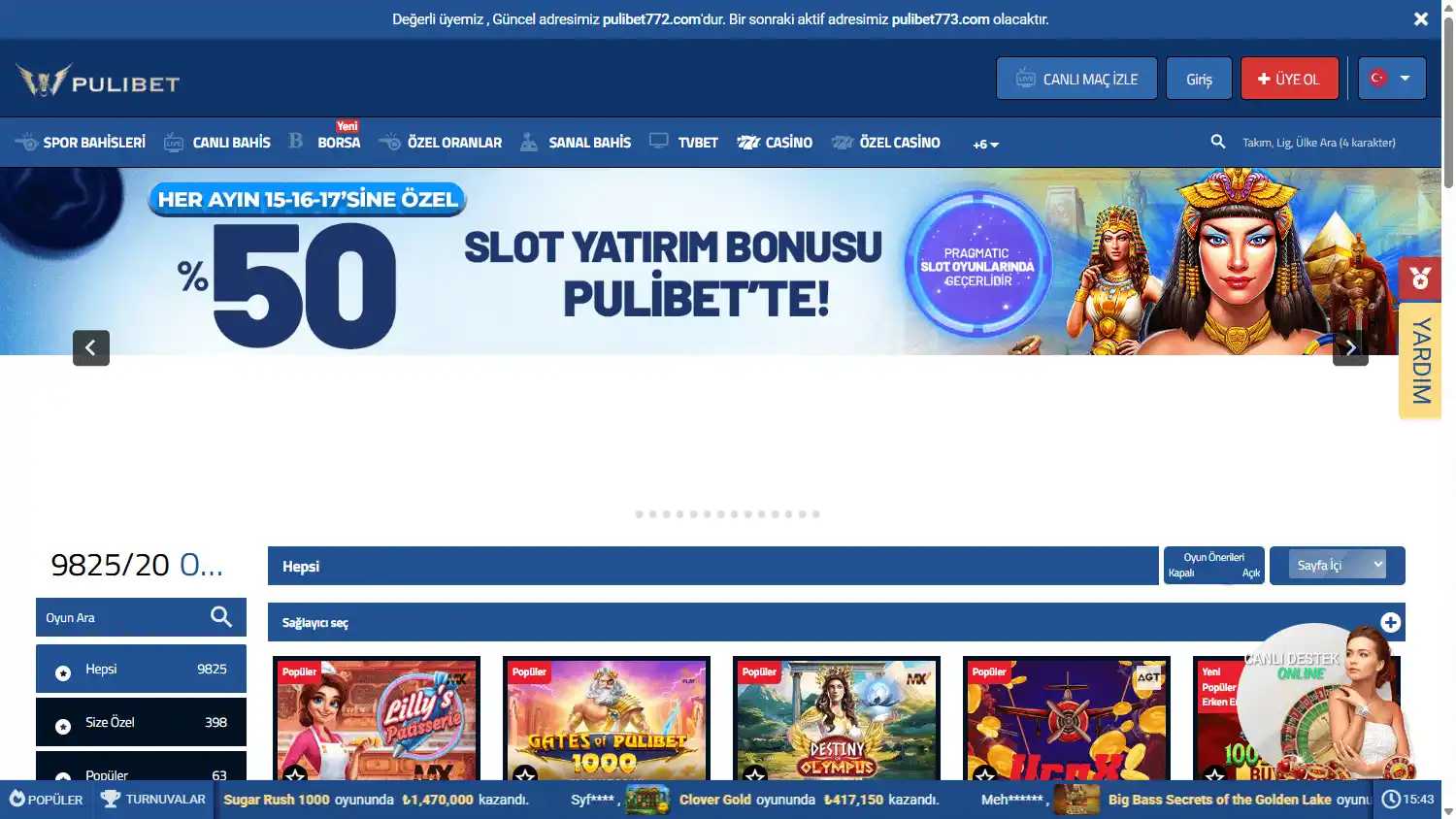This screenshot has height=819, width=1456.
Task: Click Sugar Rush 1000 ticker link
Action: coord(277,800)
